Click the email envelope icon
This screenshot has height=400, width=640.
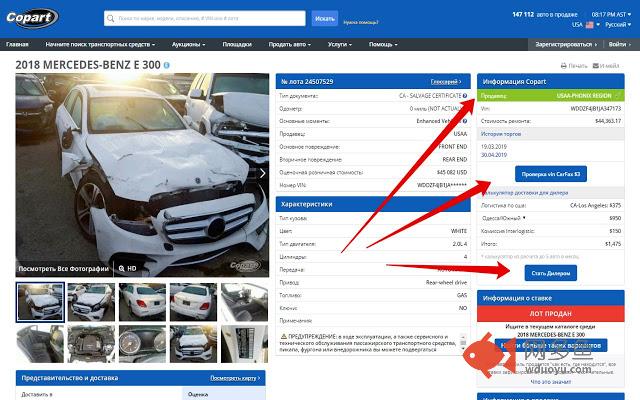coord(596,65)
